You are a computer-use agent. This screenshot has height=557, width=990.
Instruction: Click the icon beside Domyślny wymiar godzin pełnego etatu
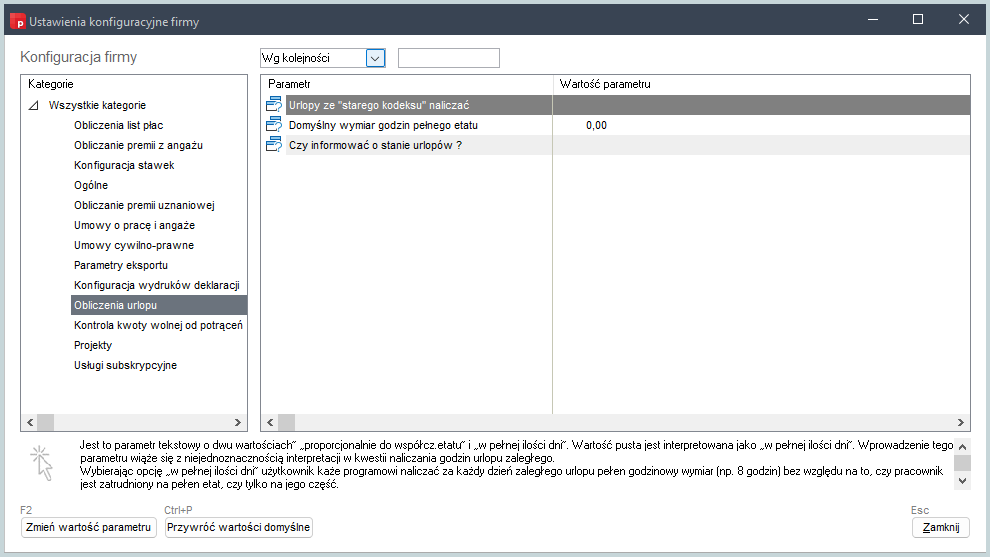[x=274, y=125]
